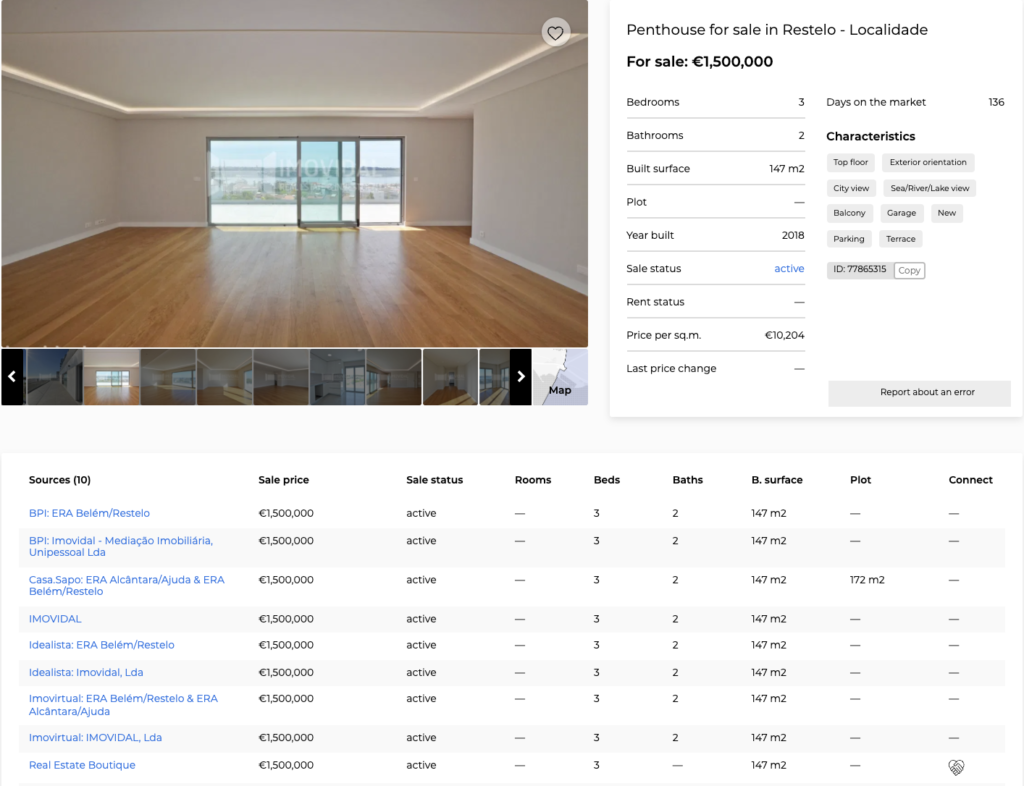Open the Map thumbnail
The image size is (1024, 786).
pos(560,377)
